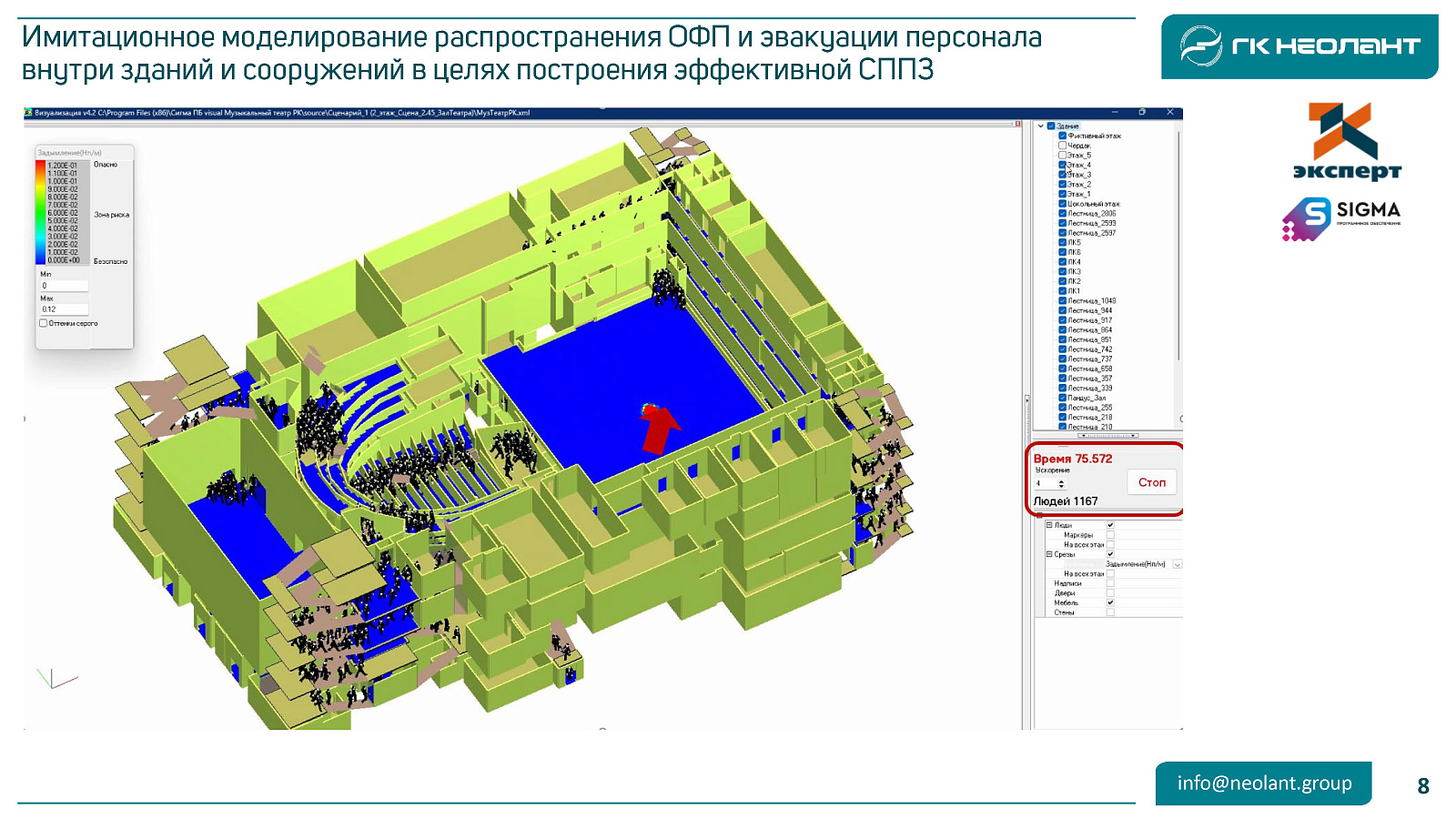Click the smoke color scale gradient bar
The height and width of the screenshot is (819, 1456).
coord(40,213)
